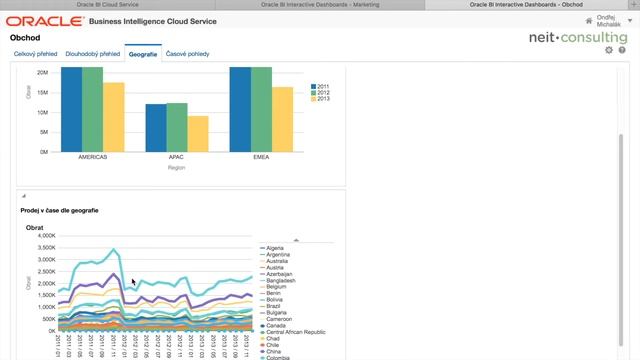Click the Cameroon legend entry

[x=276, y=319]
